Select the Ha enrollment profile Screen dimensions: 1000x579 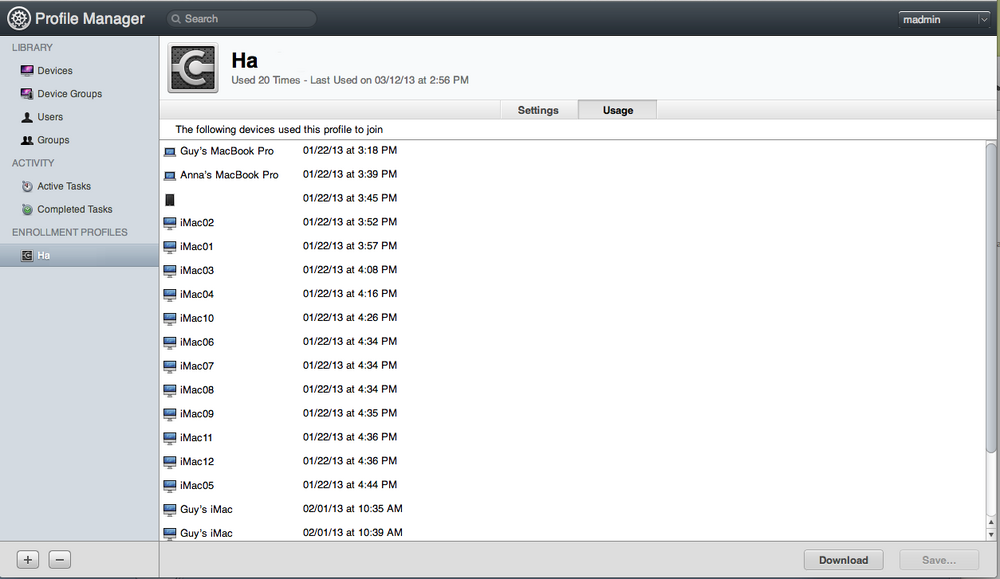(79, 256)
